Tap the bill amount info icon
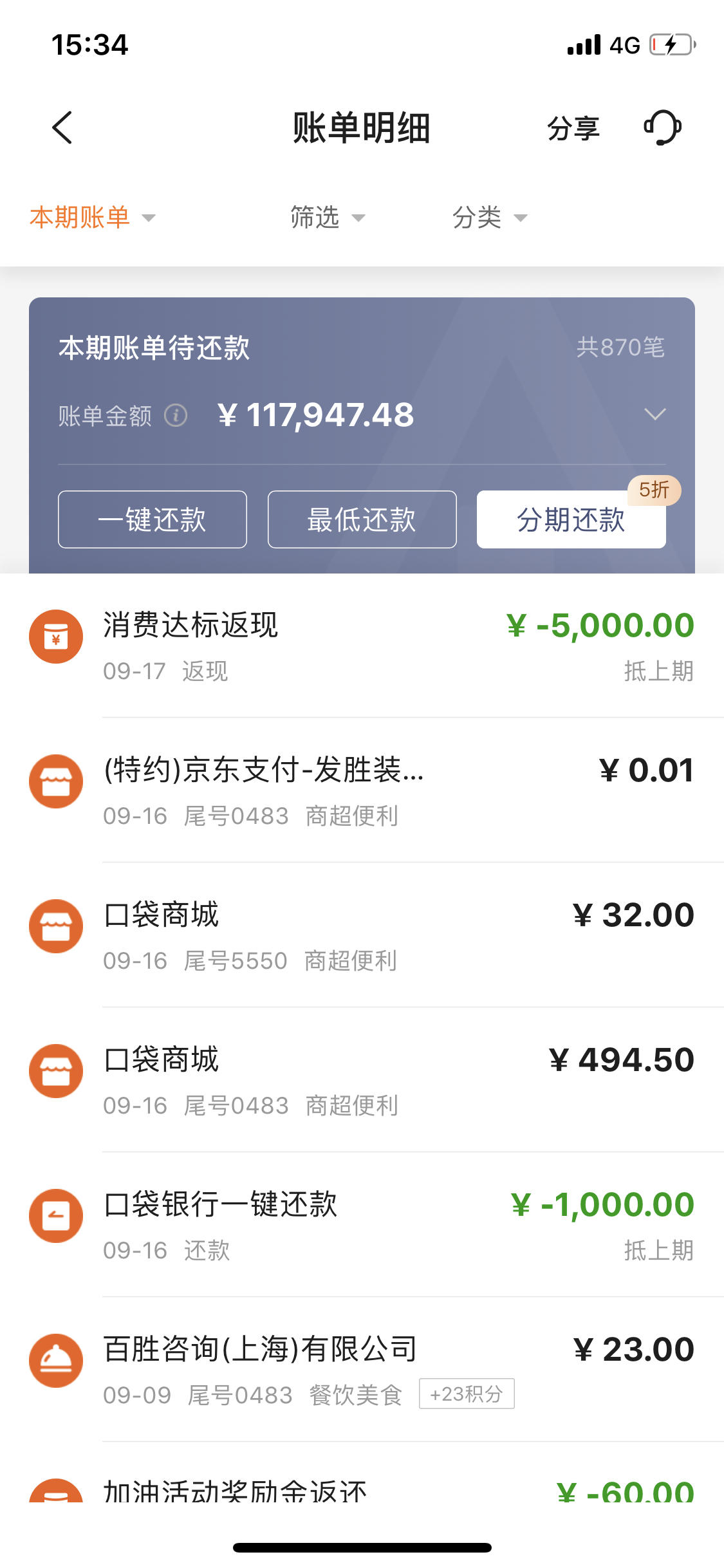The image size is (724, 1568). 176,415
